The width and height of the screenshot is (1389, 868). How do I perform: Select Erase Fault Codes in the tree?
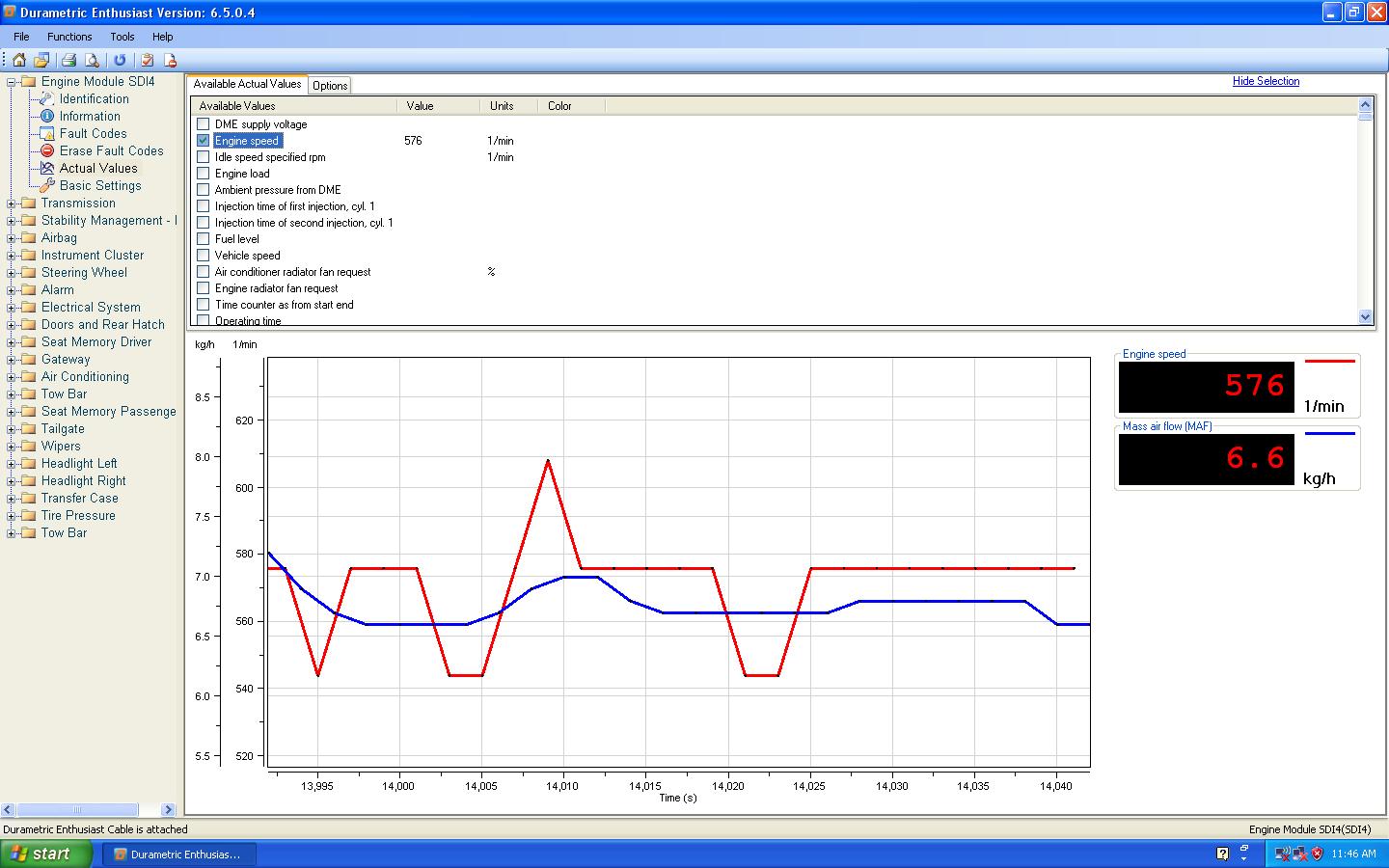pos(111,151)
